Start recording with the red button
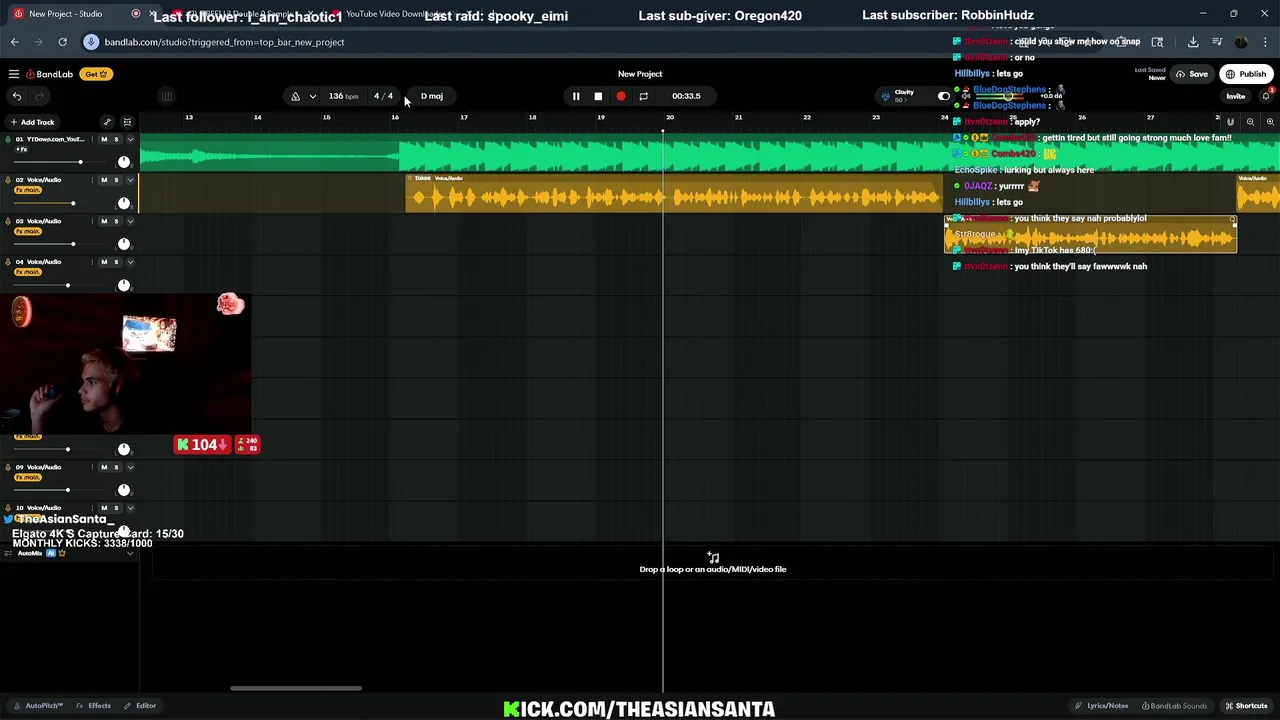The image size is (1280, 720). point(621,96)
